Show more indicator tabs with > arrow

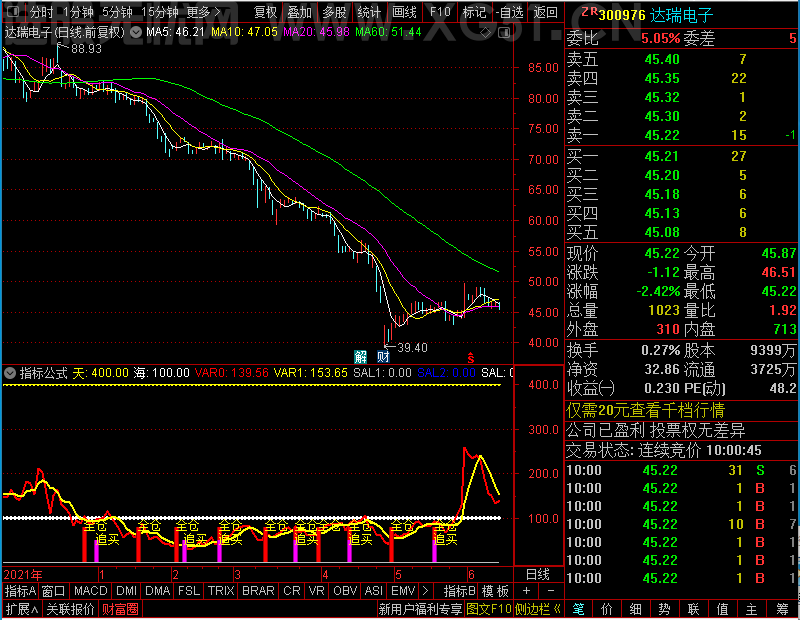[425, 591]
